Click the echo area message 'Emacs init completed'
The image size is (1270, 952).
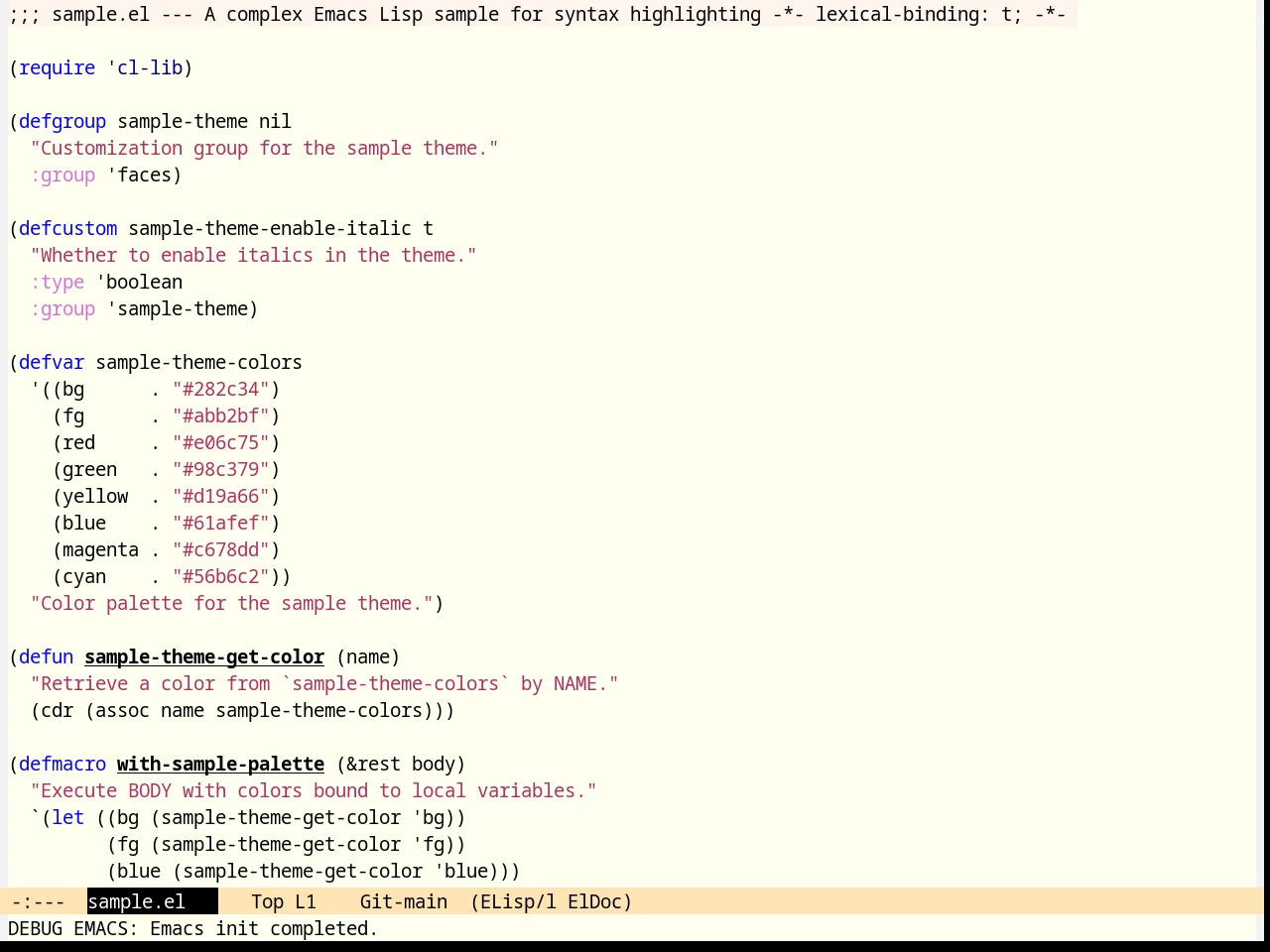(264, 928)
